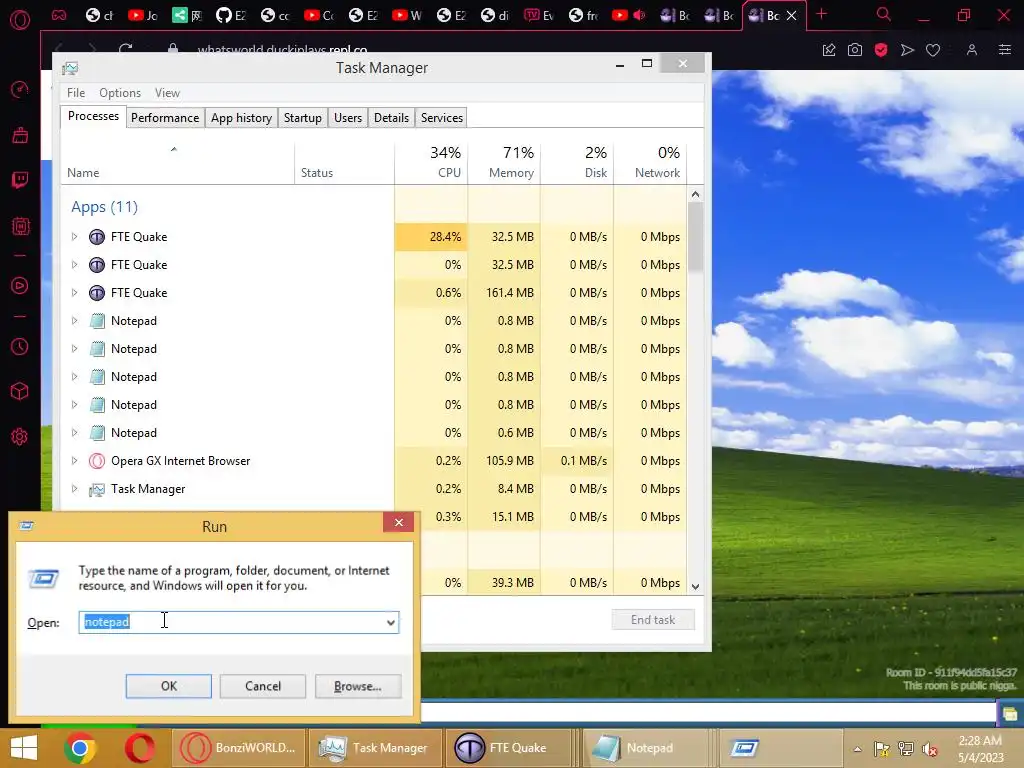Switch to the Details tab

(x=391, y=118)
